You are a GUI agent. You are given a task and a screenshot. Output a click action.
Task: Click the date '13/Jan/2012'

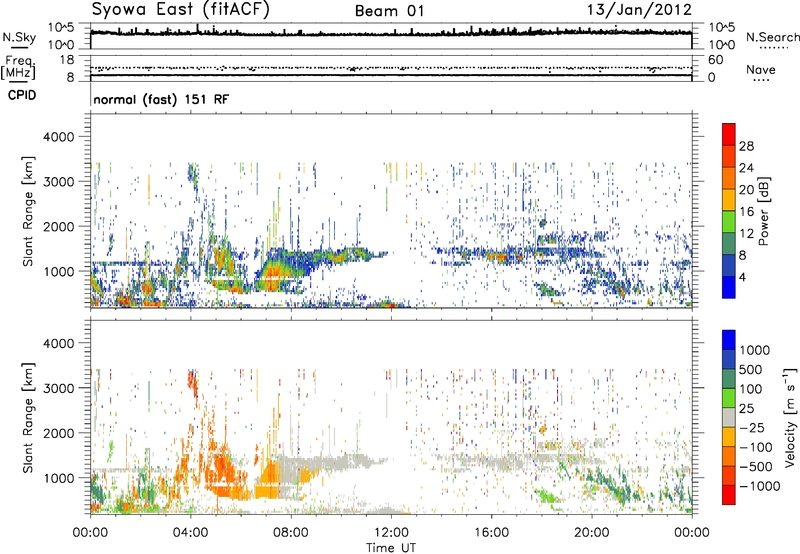tap(639, 10)
